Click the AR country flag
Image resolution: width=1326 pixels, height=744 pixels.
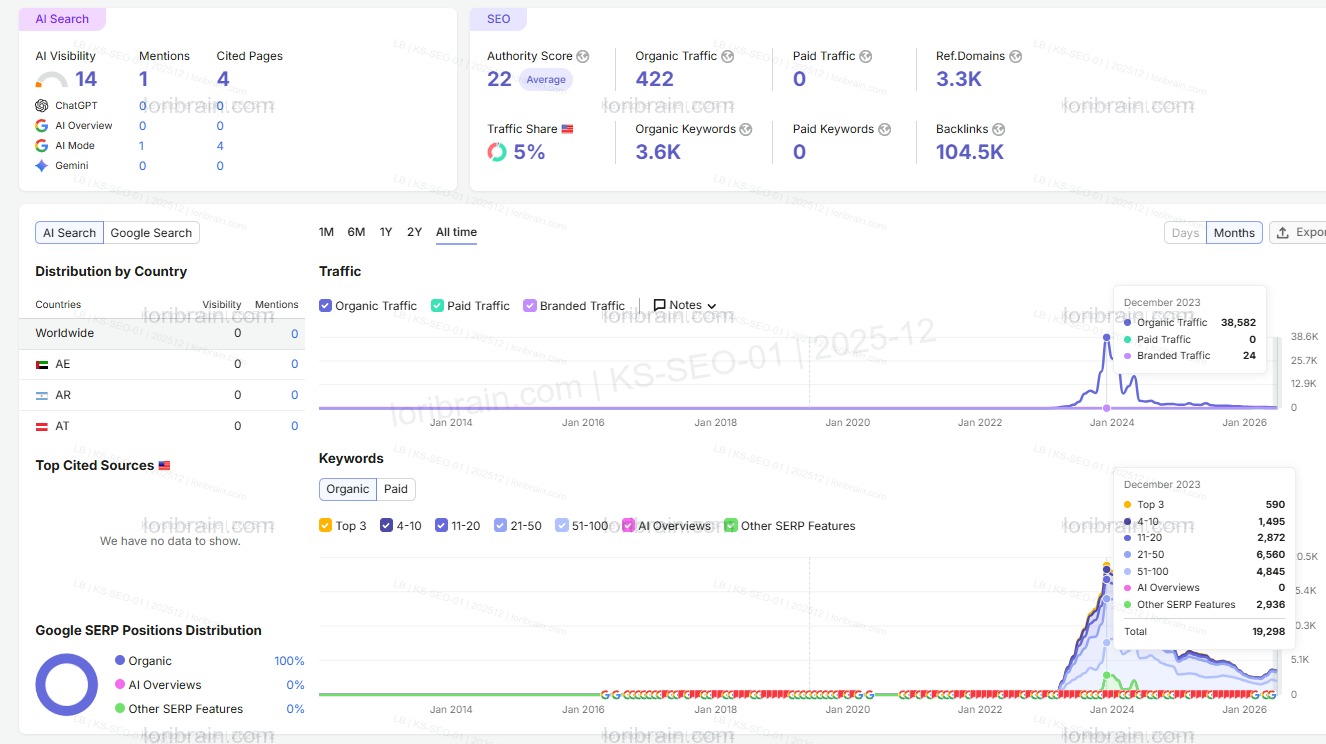pyautogui.click(x=42, y=396)
